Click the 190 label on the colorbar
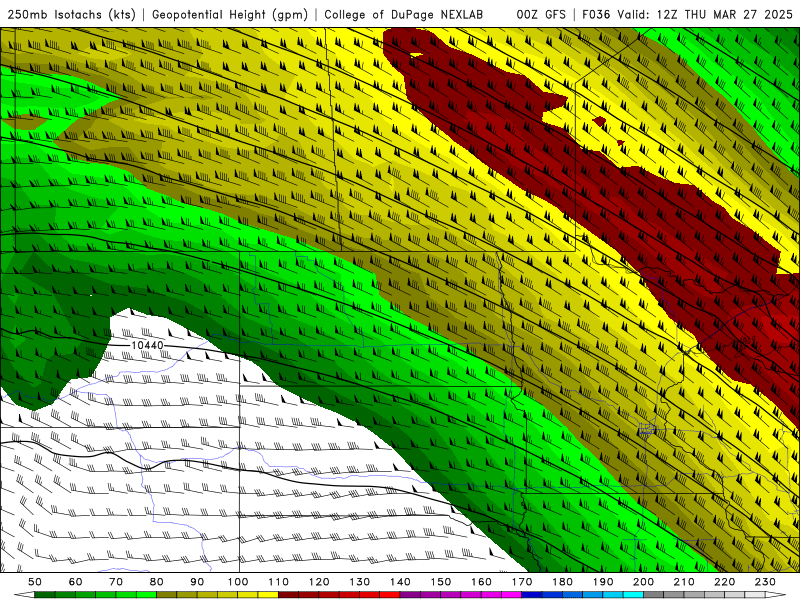Viewport: 800px width, 600px height. [603, 582]
